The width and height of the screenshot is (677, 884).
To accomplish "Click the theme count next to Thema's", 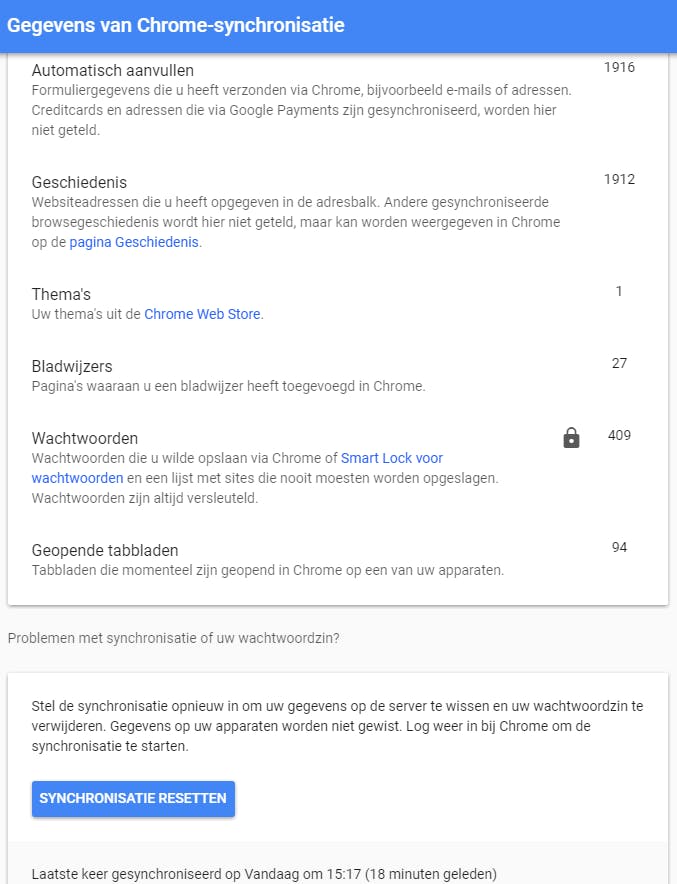I will [x=619, y=291].
